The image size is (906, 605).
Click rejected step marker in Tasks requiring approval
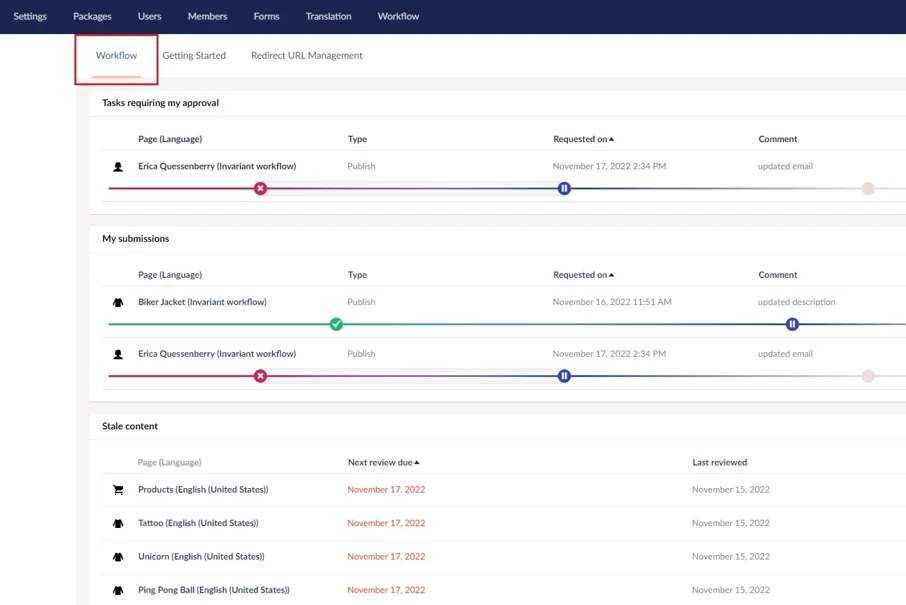(x=261, y=188)
